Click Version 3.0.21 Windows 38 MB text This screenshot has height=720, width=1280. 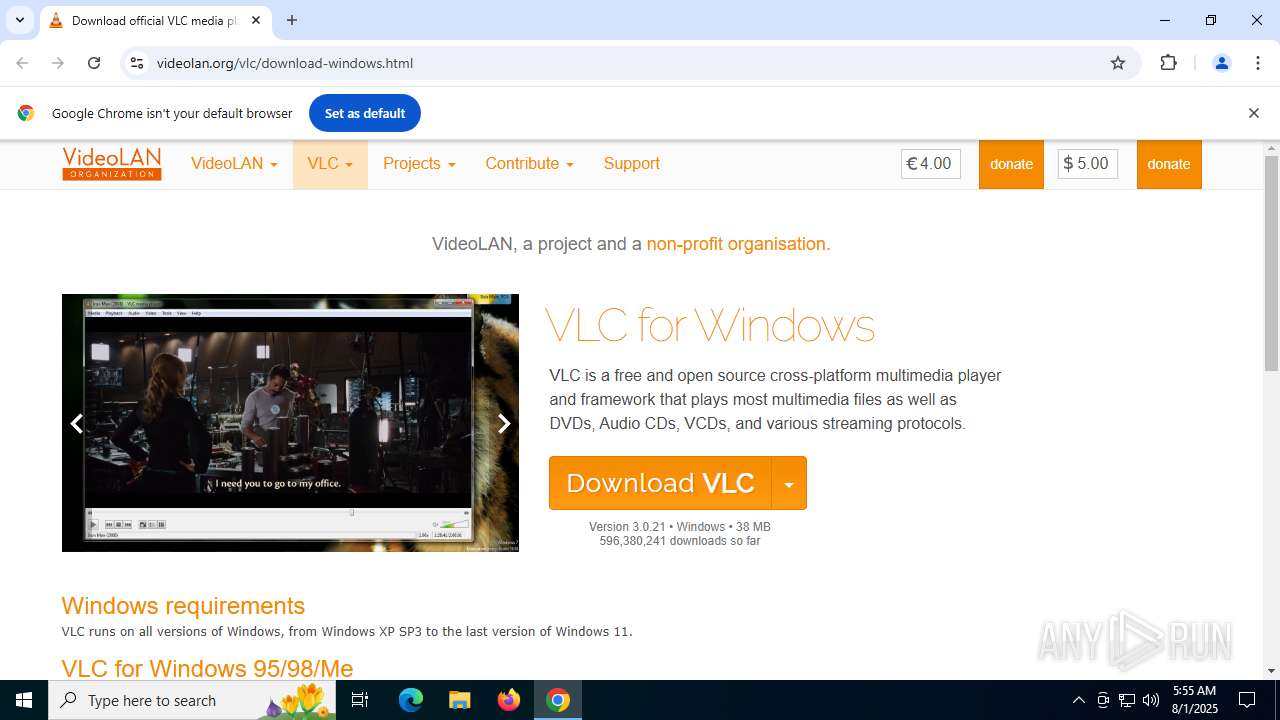point(680,527)
